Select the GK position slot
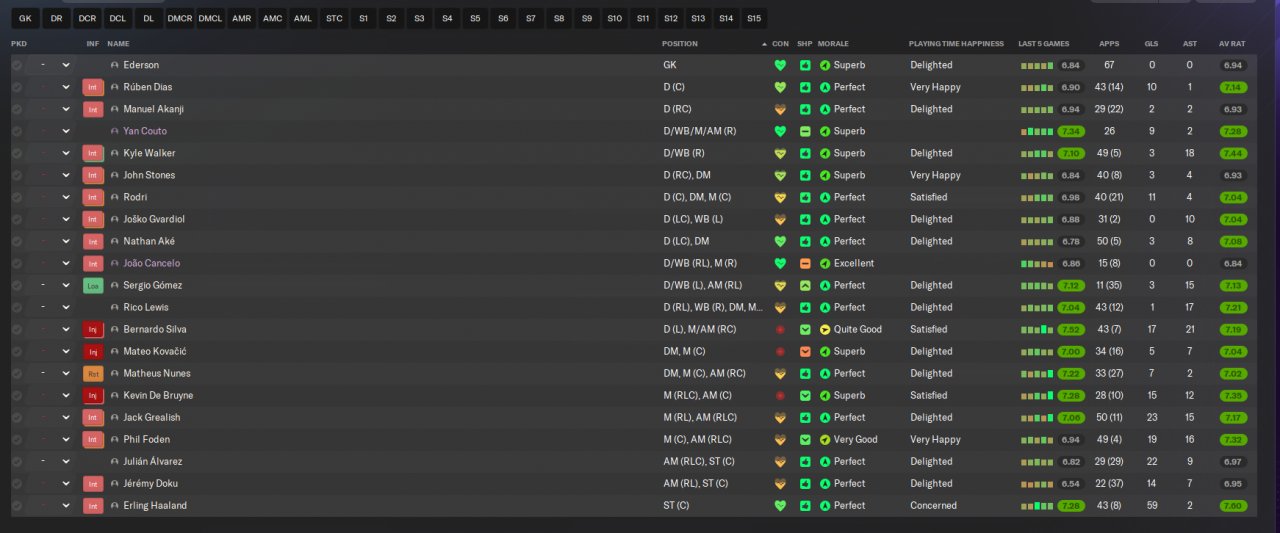 pyautogui.click(x=25, y=18)
